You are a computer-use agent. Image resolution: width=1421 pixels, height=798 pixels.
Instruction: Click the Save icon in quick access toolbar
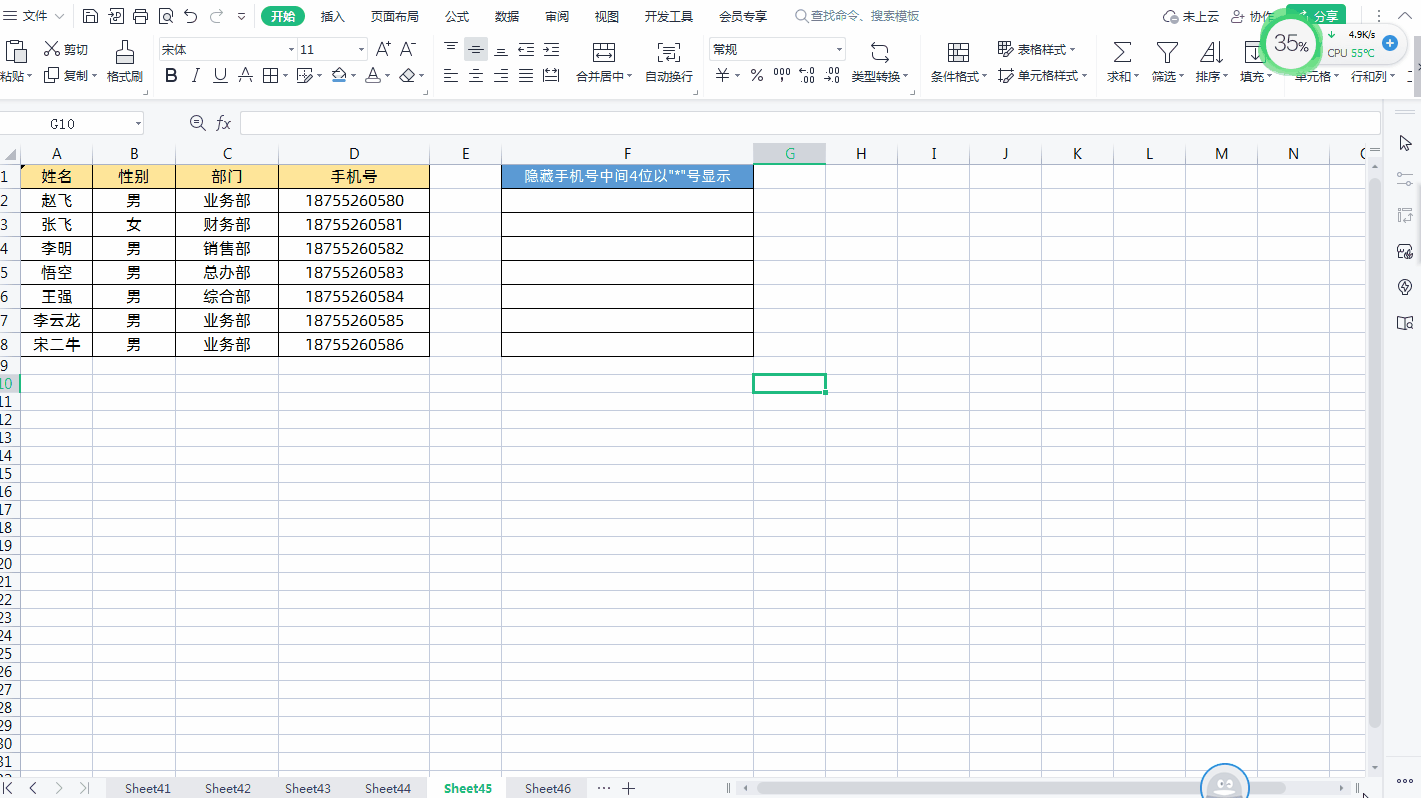pyautogui.click(x=90, y=16)
